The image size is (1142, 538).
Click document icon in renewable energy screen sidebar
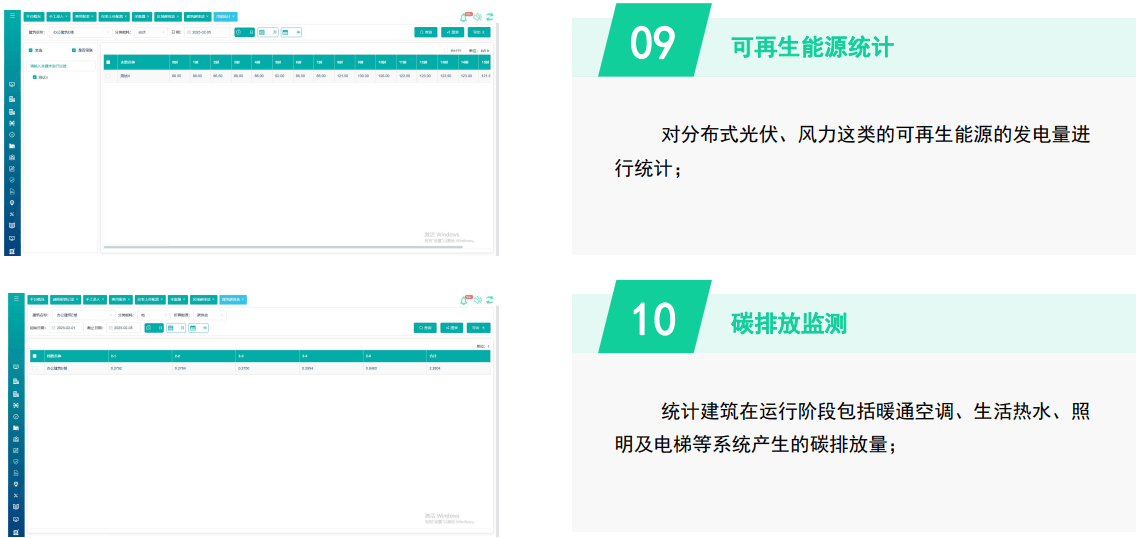(12, 191)
